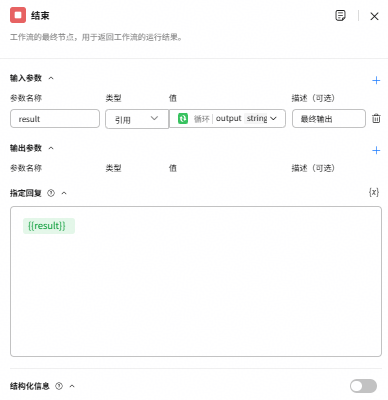
Task: Delete the result parameter row
Action: [x=376, y=118]
